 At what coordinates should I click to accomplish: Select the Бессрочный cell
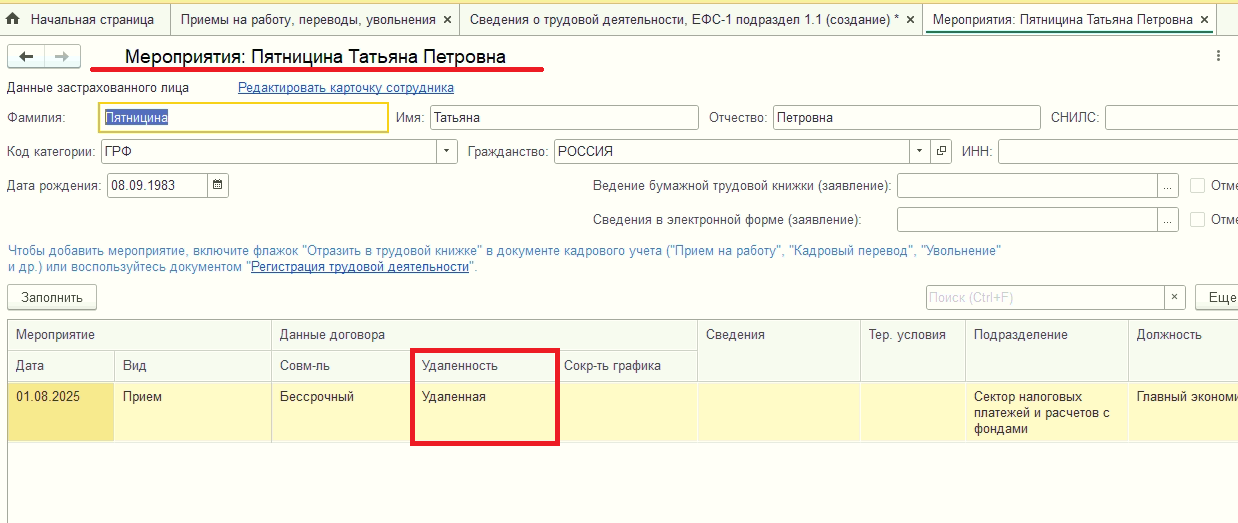click(x=343, y=412)
